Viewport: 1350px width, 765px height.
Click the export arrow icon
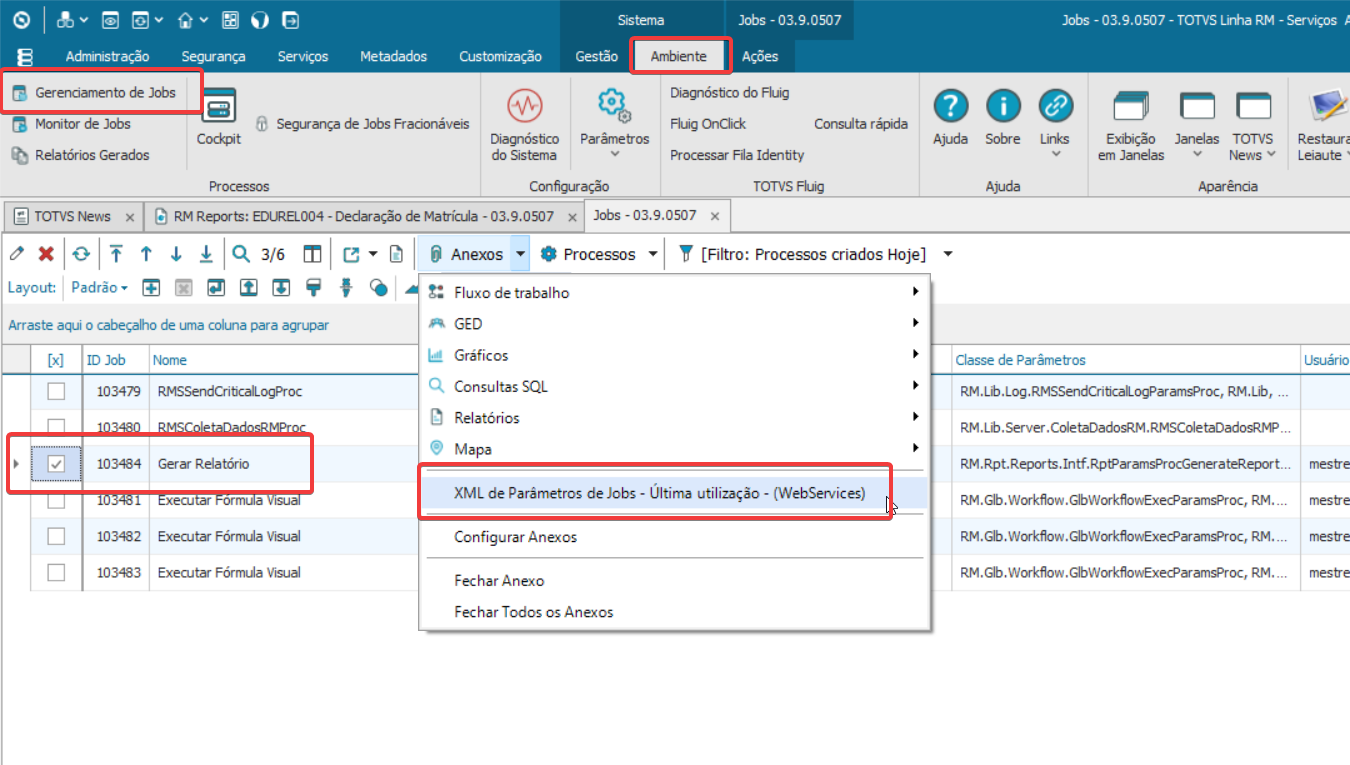pos(351,254)
